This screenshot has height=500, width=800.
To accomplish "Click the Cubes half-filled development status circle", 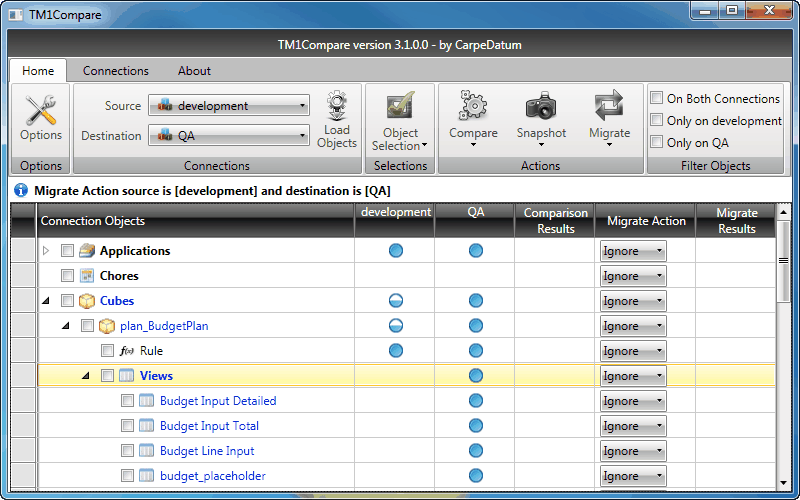I will tap(395, 301).
